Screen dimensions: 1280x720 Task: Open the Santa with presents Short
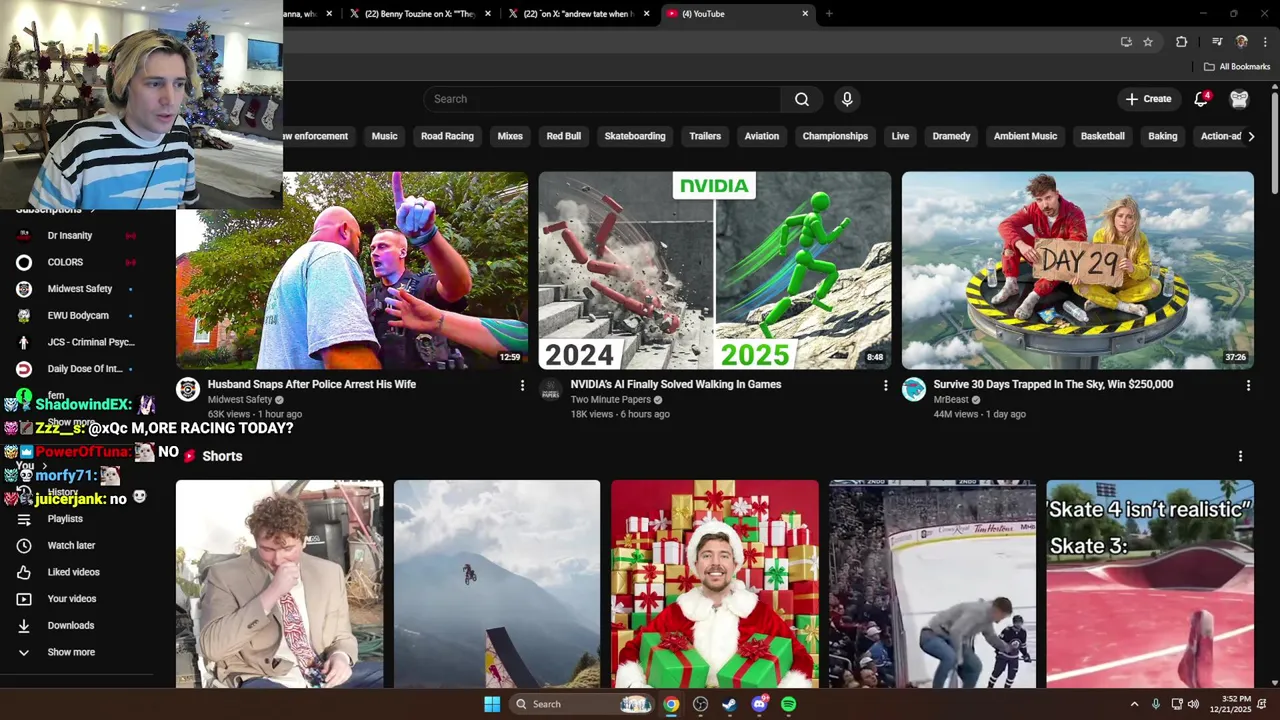(x=715, y=584)
